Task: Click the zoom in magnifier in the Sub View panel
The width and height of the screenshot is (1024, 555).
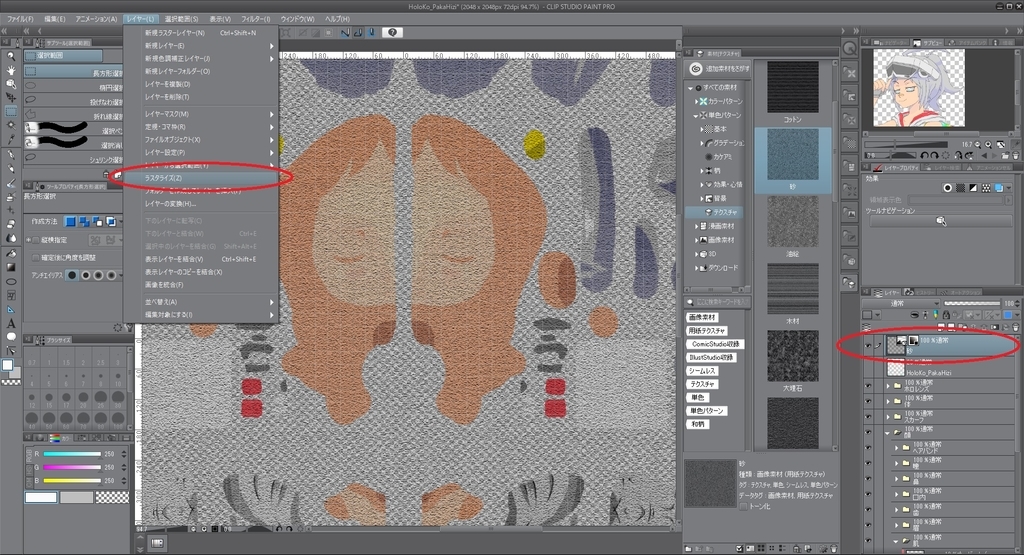Action: (x=988, y=144)
